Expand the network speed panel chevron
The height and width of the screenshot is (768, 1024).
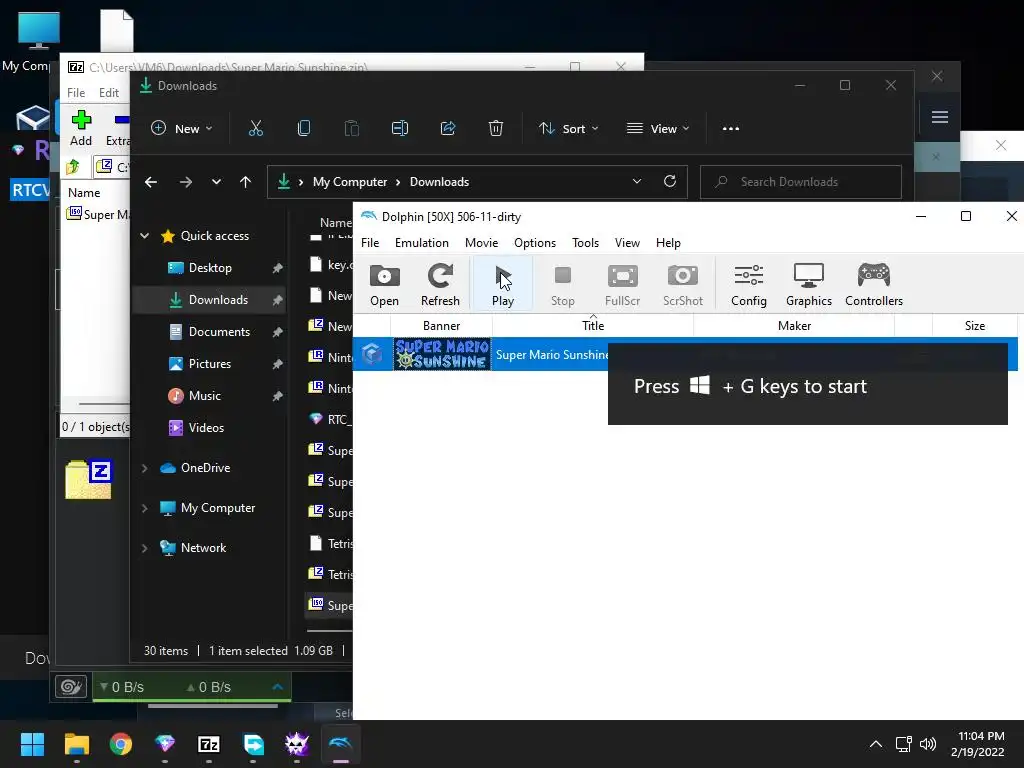tap(278, 686)
